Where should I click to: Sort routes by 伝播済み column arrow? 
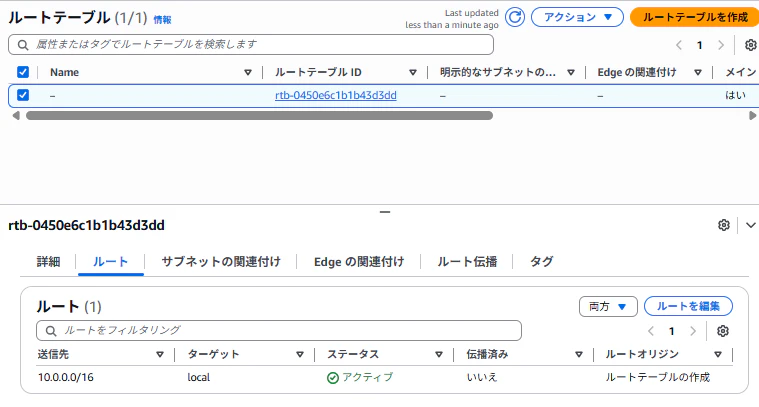pyautogui.click(x=579, y=355)
